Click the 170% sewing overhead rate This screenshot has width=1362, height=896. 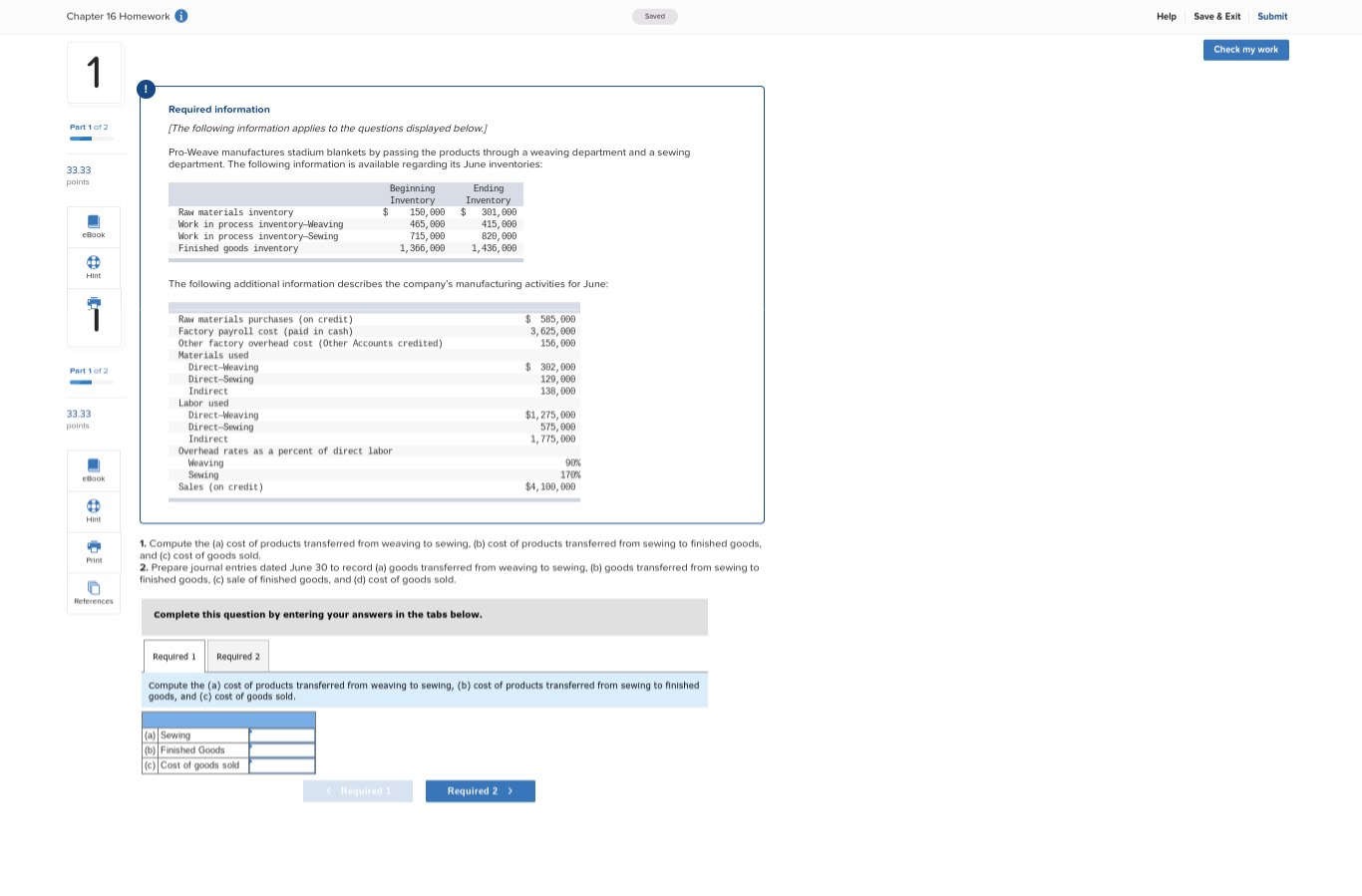tap(570, 475)
